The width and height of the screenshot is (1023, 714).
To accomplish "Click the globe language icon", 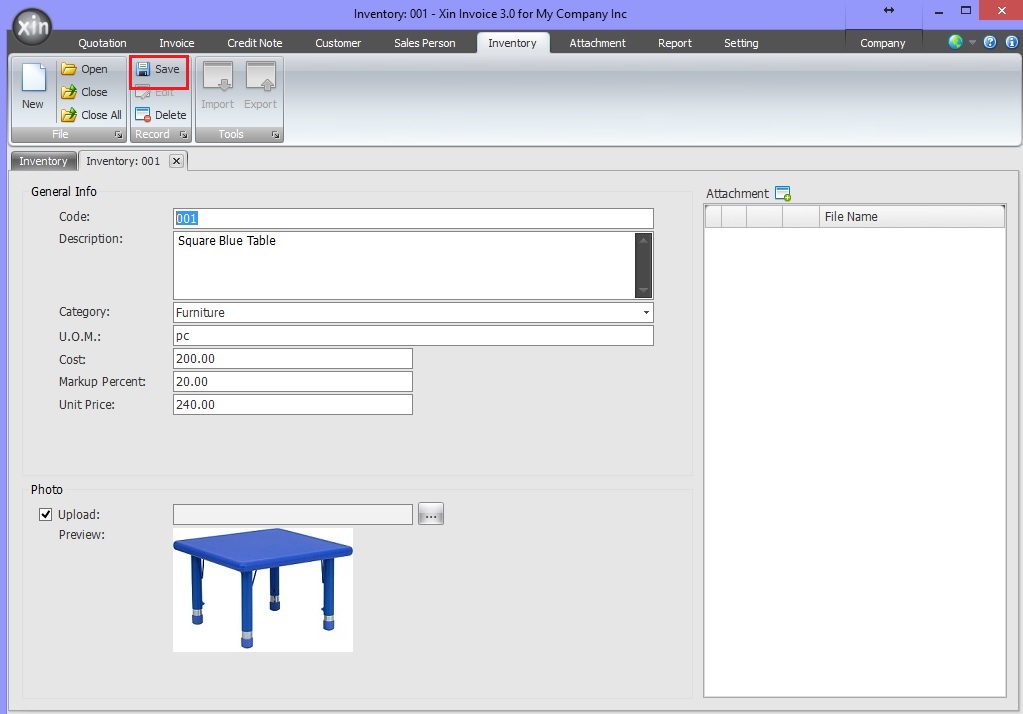I will point(955,42).
